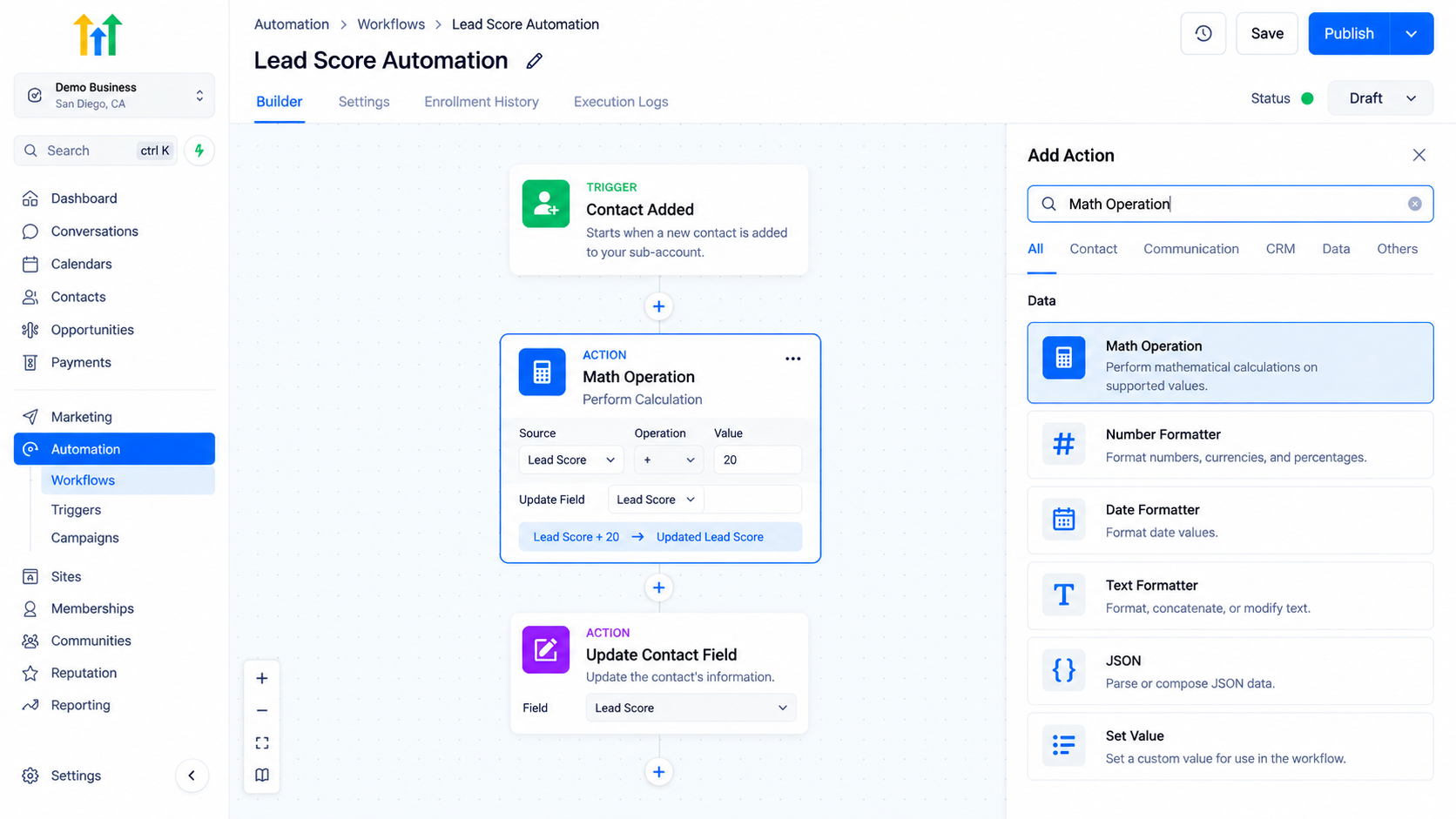Image resolution: width=1456 pixels, height=819 pixels.
Task: Click the version history clock icon
Action: coord(1203,34)
